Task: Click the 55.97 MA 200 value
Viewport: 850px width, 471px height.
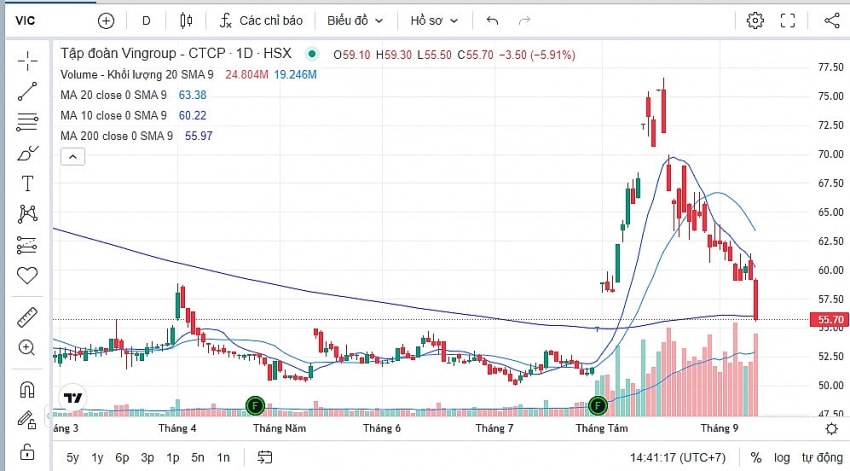Action: coord(199,136)
